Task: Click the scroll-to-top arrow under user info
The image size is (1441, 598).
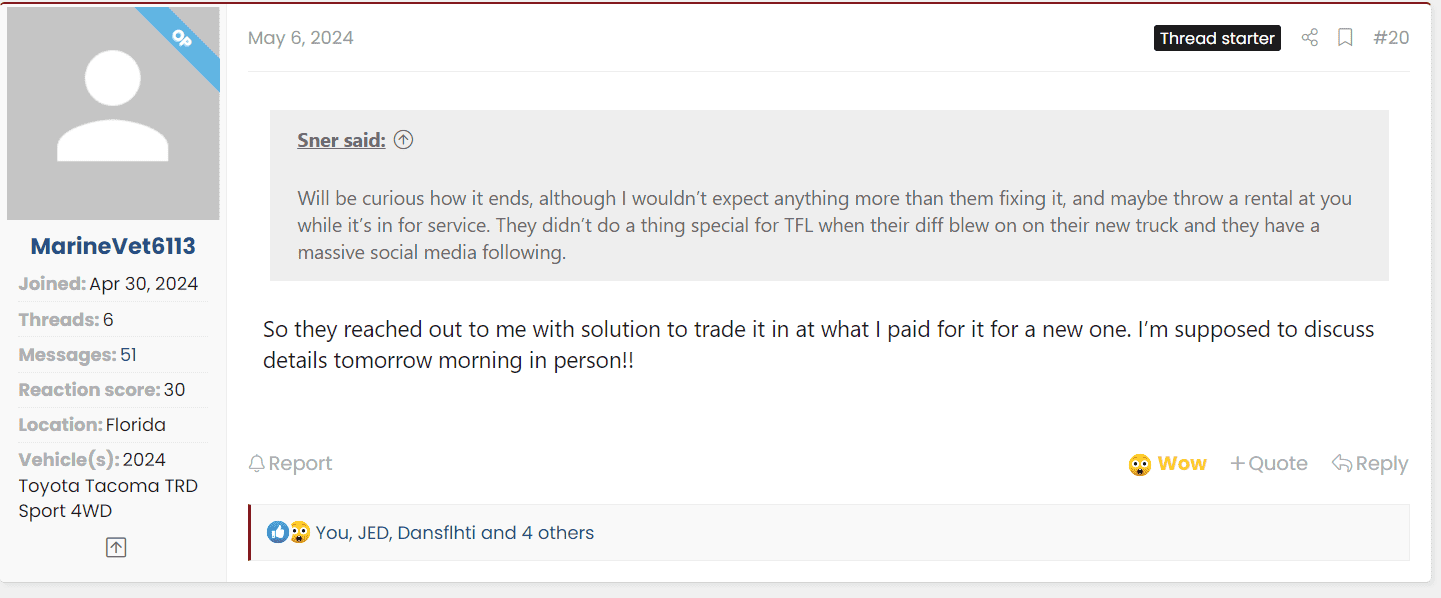Action: [x=116, y=547]
